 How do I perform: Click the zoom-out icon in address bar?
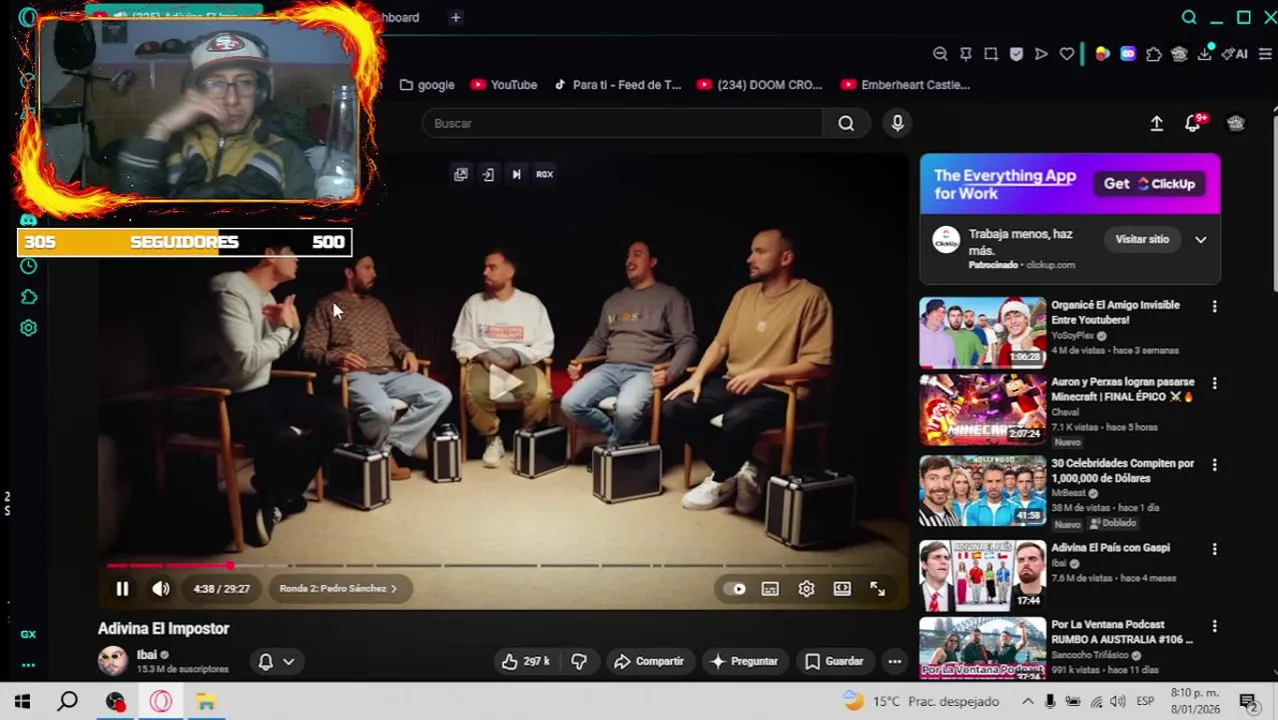[940, 54]
